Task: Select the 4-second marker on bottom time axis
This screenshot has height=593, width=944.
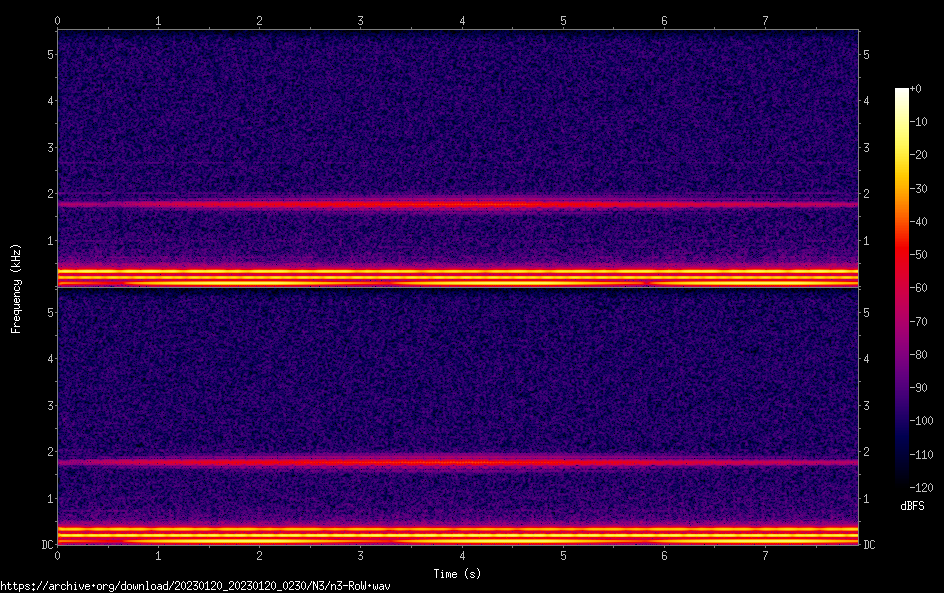Action: point(462,554)
